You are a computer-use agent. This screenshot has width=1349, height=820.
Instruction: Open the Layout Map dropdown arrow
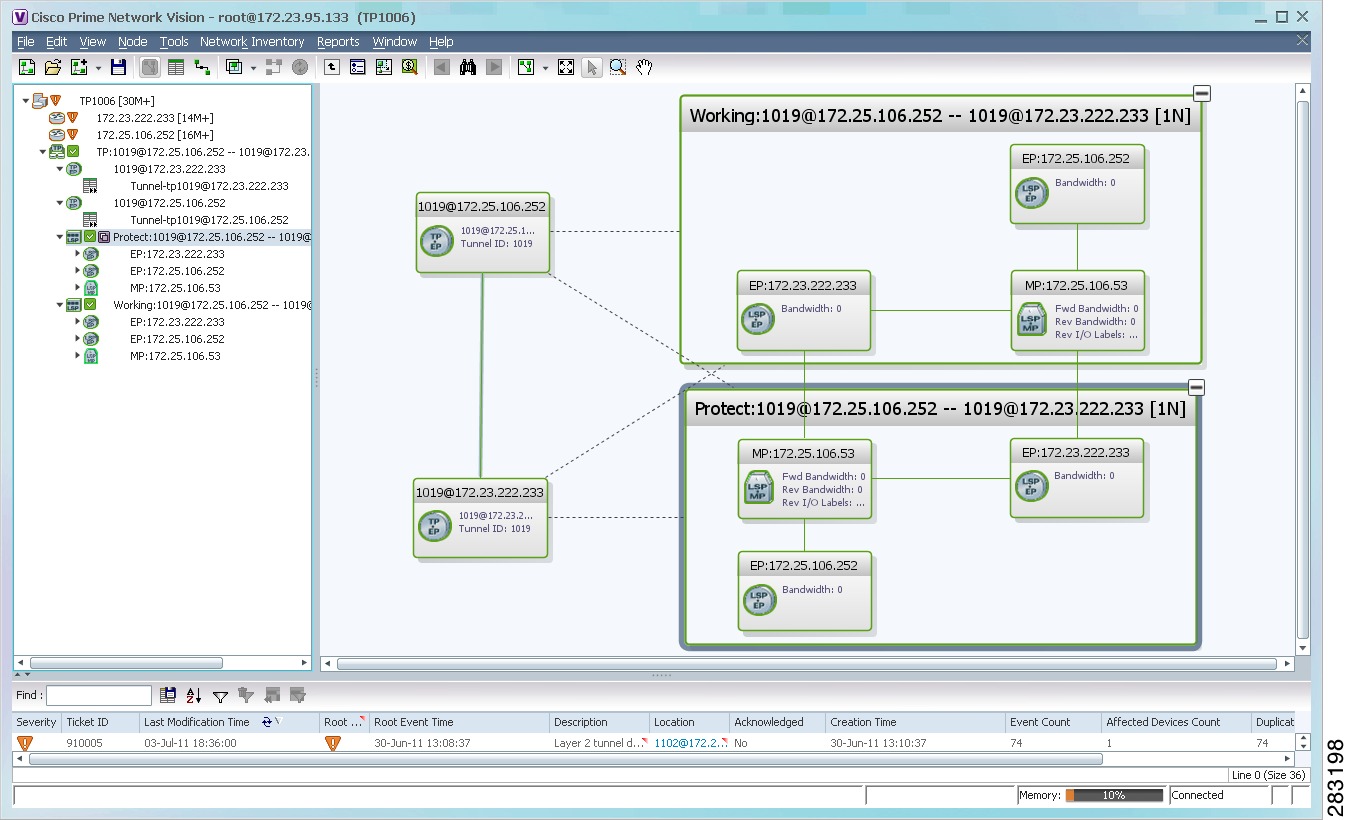(545, 68)
